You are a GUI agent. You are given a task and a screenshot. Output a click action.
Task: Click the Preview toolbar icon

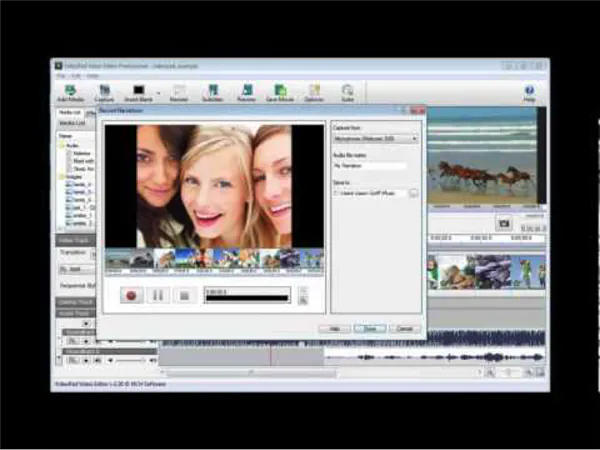coord(246,93)
